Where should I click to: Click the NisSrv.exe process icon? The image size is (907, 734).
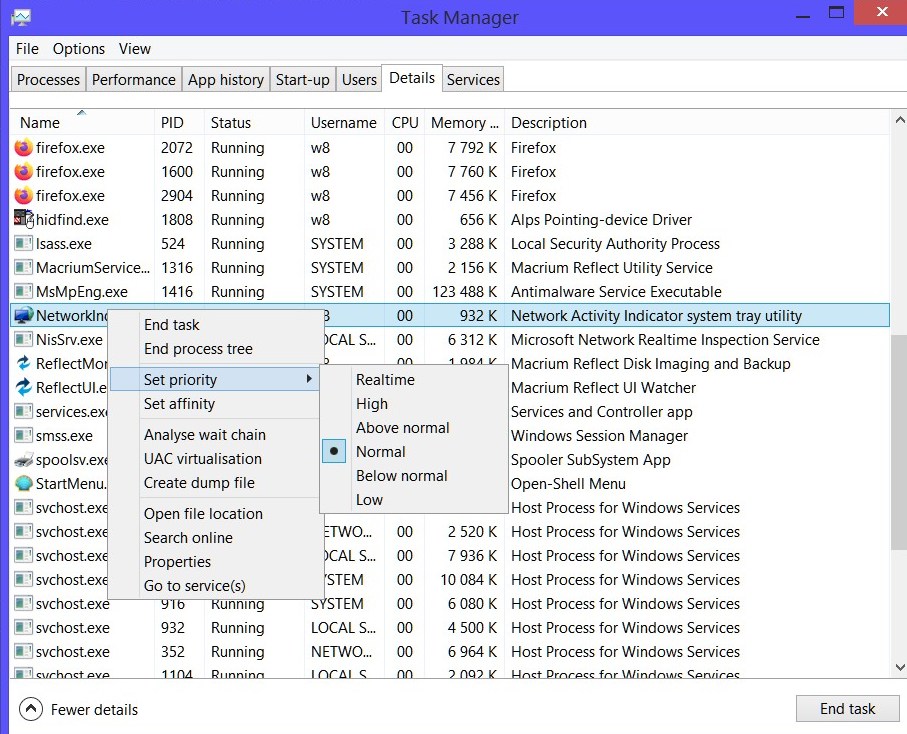click(x=23, y=340)
